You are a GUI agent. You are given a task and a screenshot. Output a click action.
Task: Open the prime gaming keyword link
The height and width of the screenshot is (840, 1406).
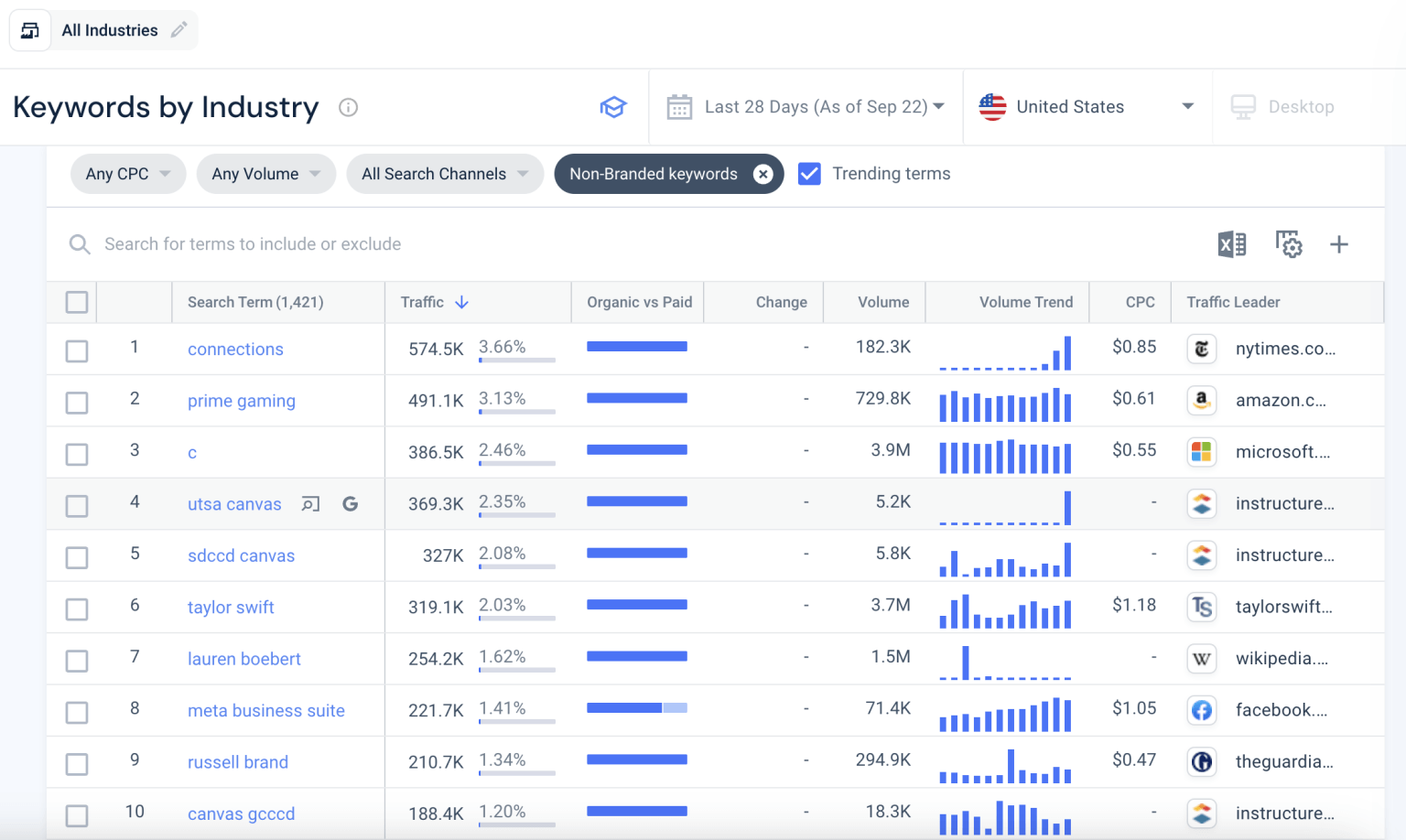pyautogui.click(x=241, y=400)
